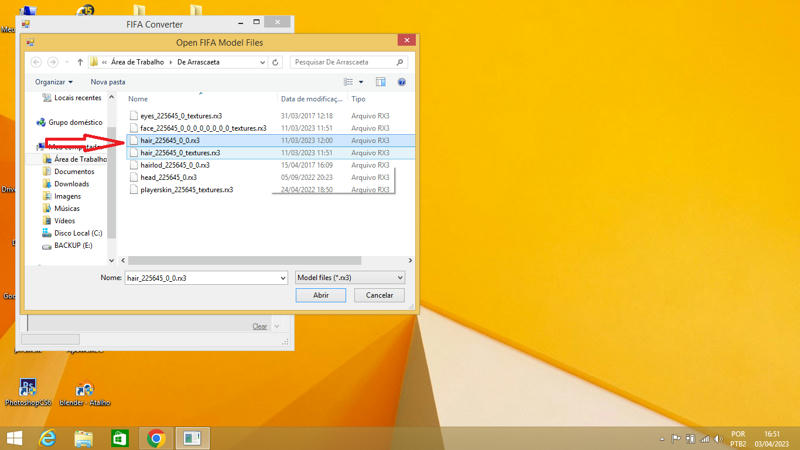
Task: Open the PhotoshopCS6 desktop shortcut
Action: click(x=28, y=392)
